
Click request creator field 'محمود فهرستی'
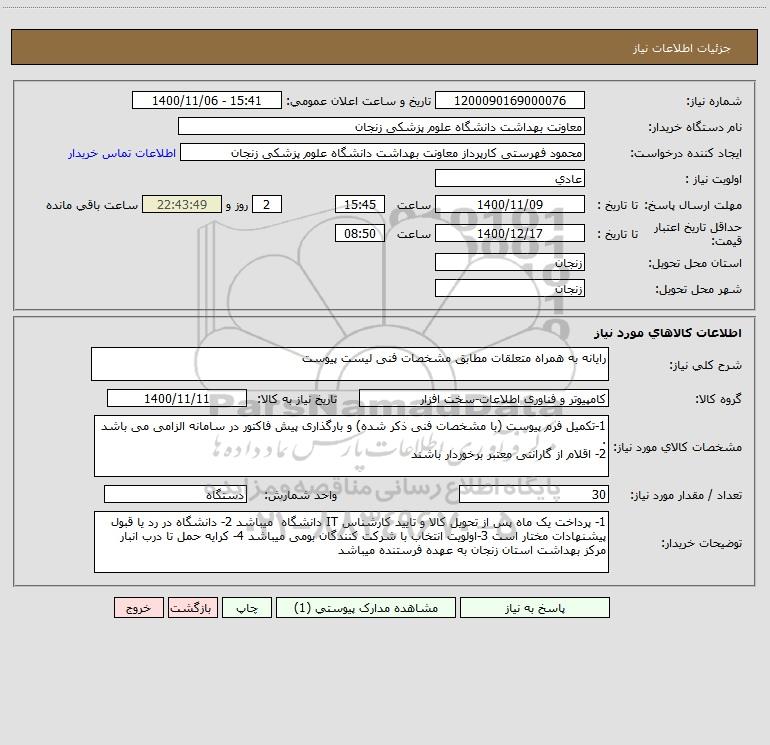pos(382,152)
